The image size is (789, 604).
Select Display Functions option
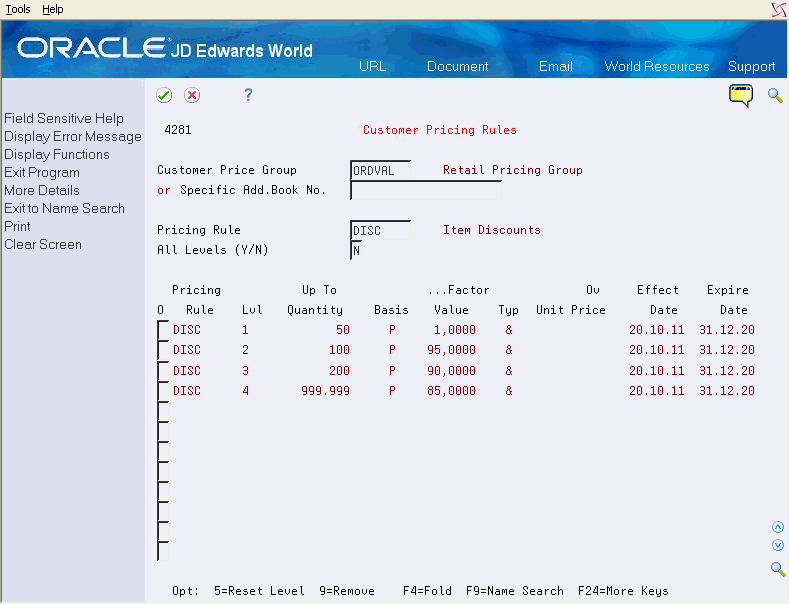click(57, 155)
